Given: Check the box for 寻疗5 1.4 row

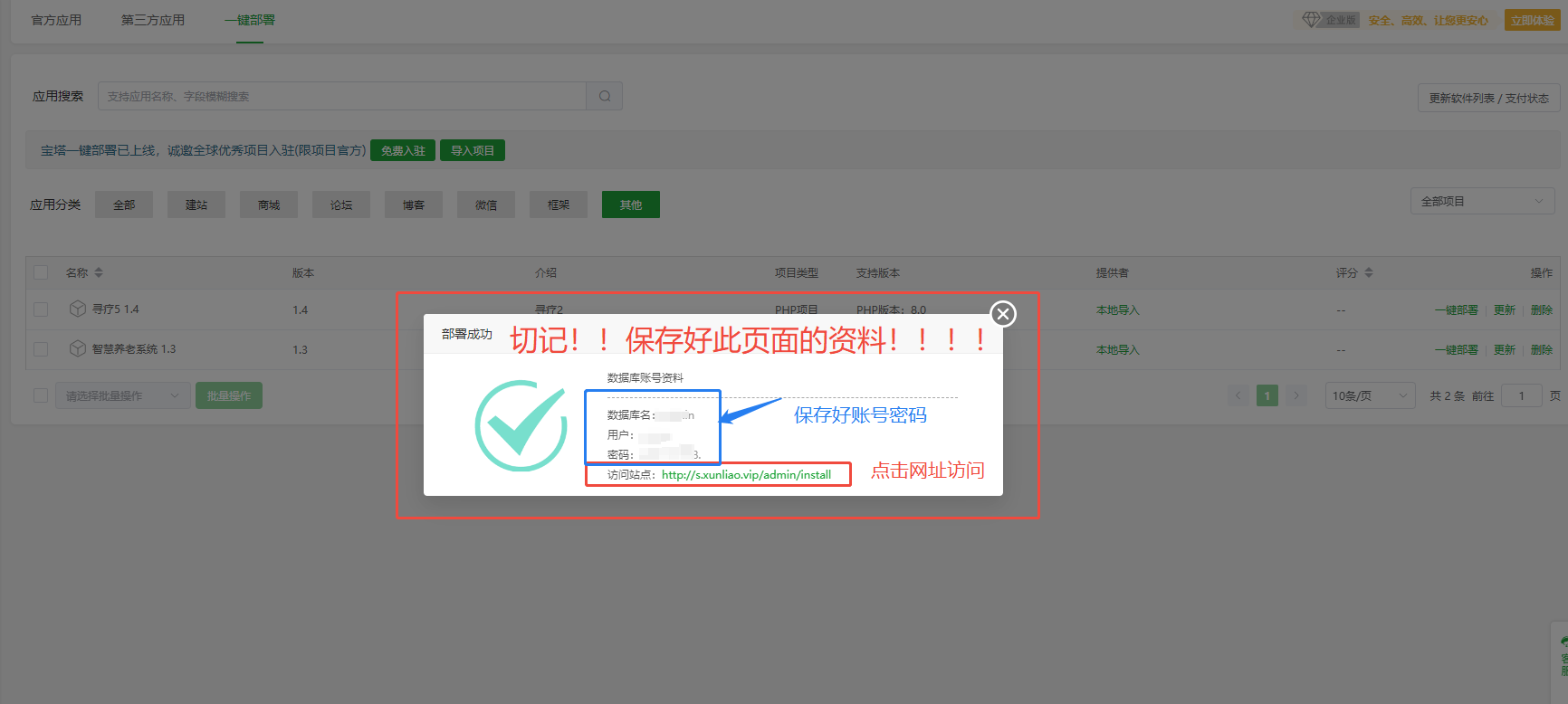Looking at the screenshot, I should point(41,309).
